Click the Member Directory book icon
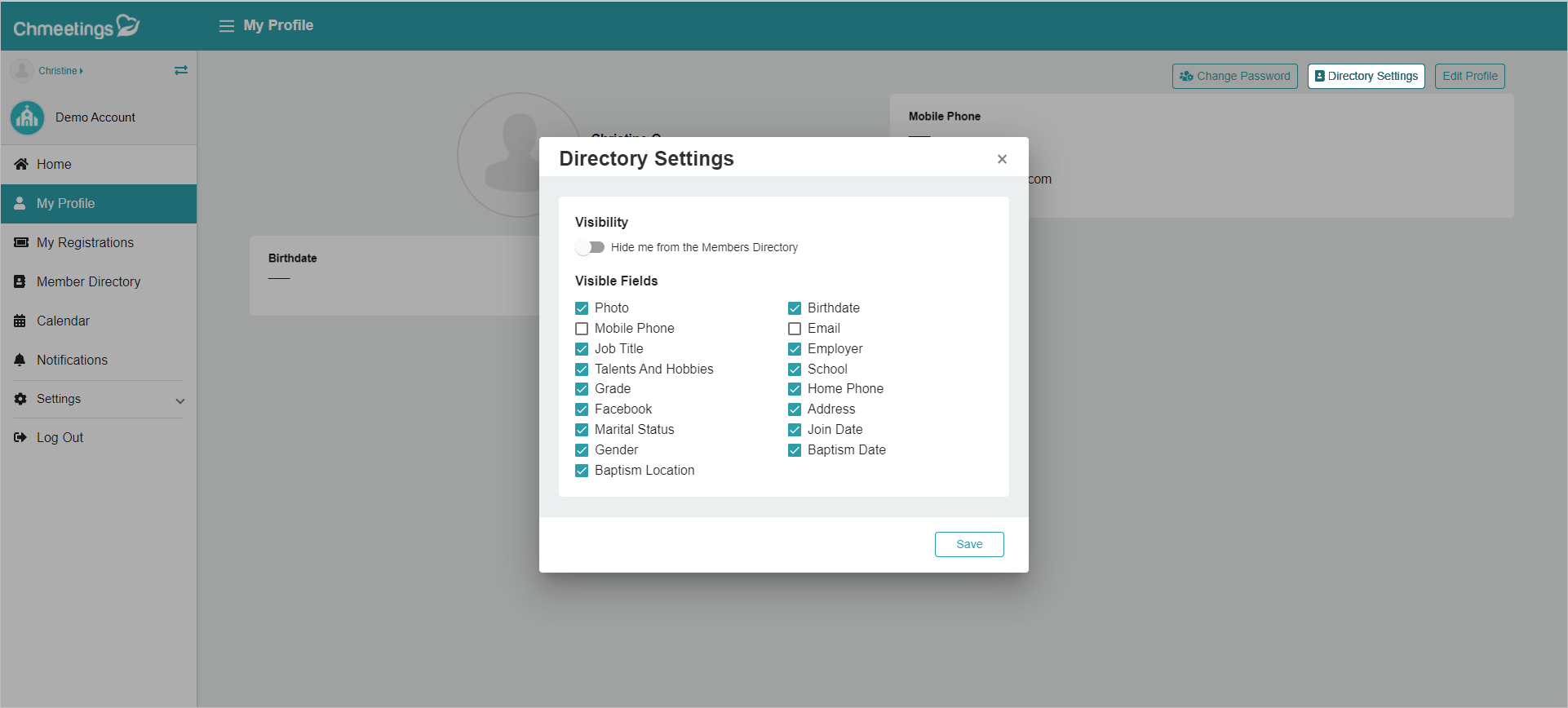Screen dimensions: 1568x708 (x=20, y=281)
